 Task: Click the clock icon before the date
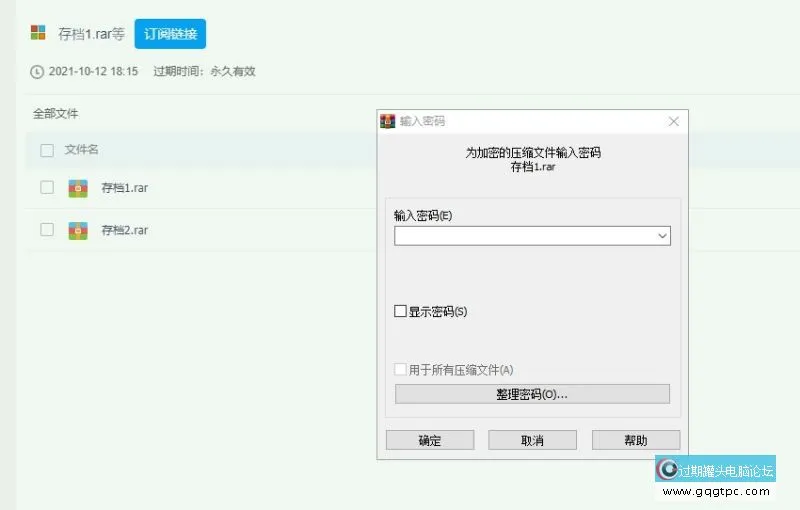point(37,72)
